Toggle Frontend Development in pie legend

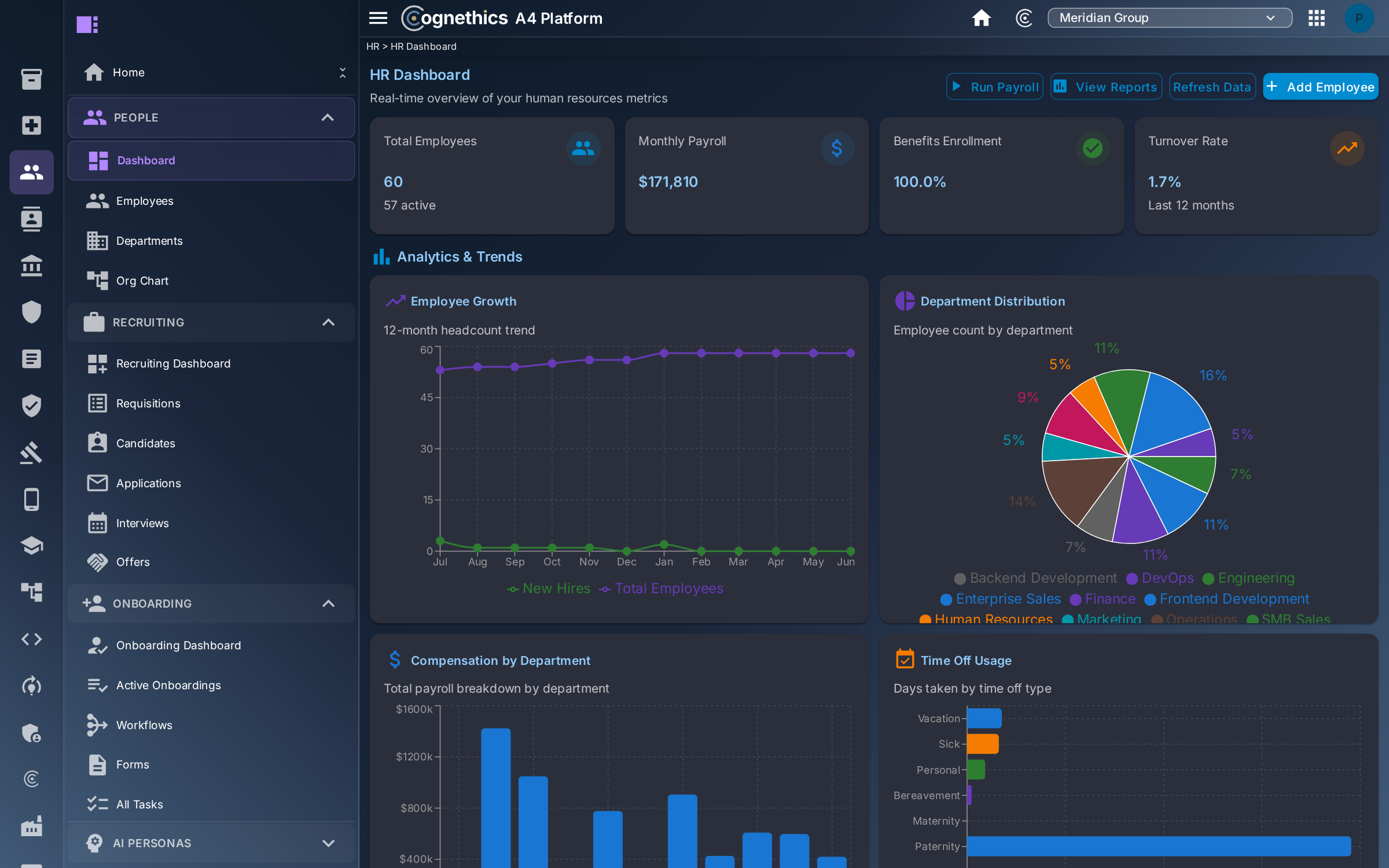tap(1227, 599)
